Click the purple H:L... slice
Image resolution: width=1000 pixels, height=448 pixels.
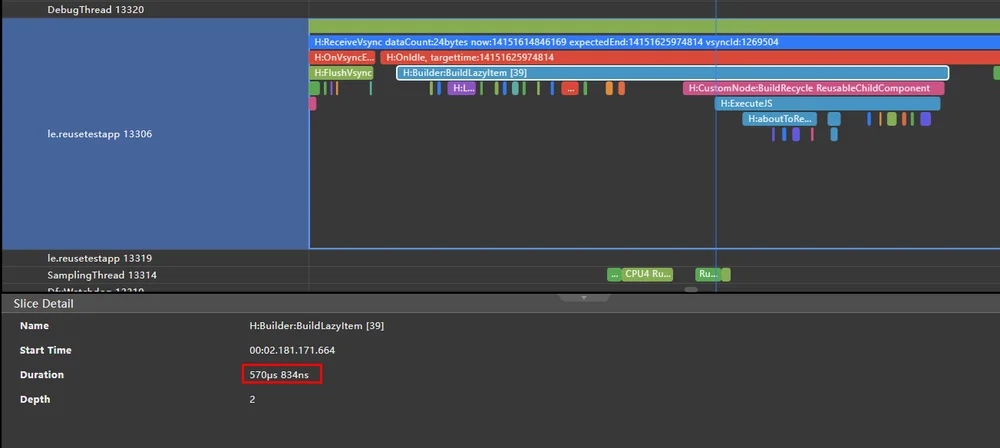coord(462,88)
